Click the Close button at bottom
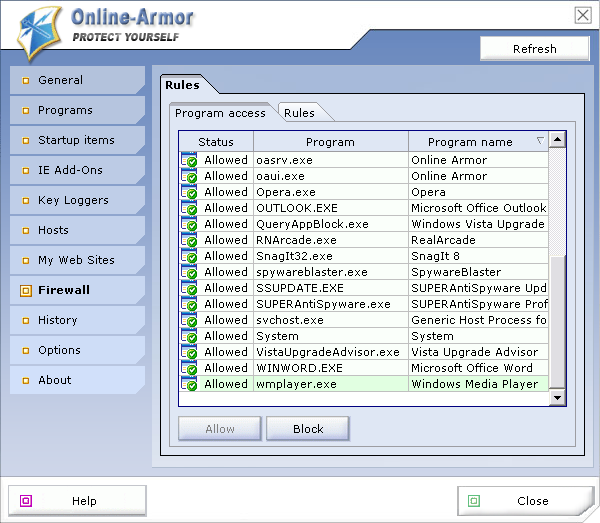 (526, 501)
